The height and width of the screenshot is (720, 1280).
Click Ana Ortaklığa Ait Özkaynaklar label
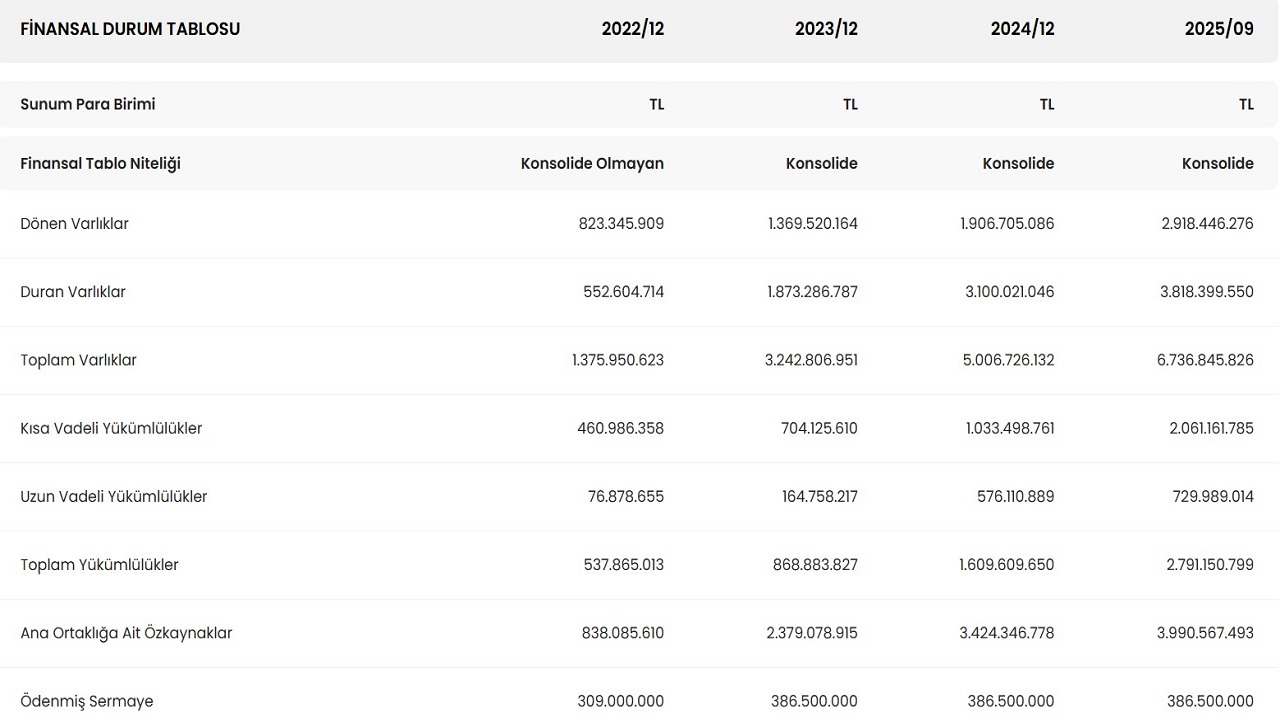pos(126,633)
